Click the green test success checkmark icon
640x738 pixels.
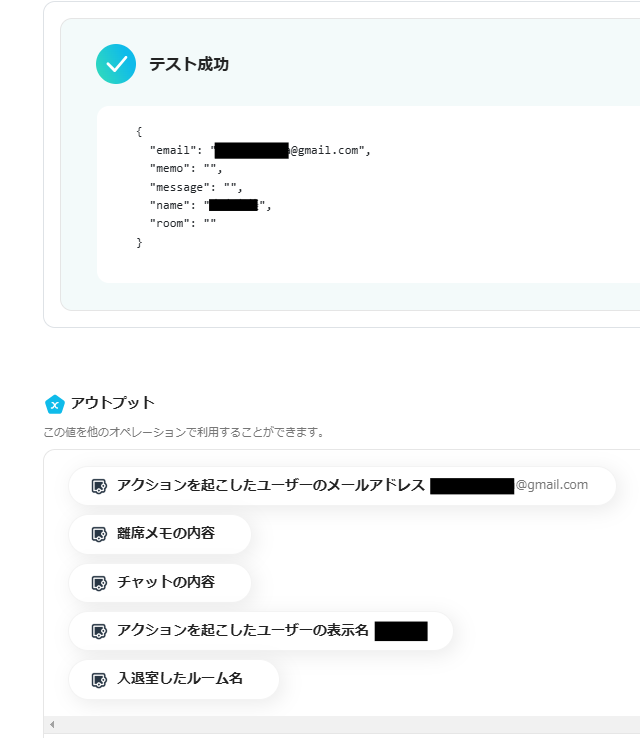tap(116, 64)
